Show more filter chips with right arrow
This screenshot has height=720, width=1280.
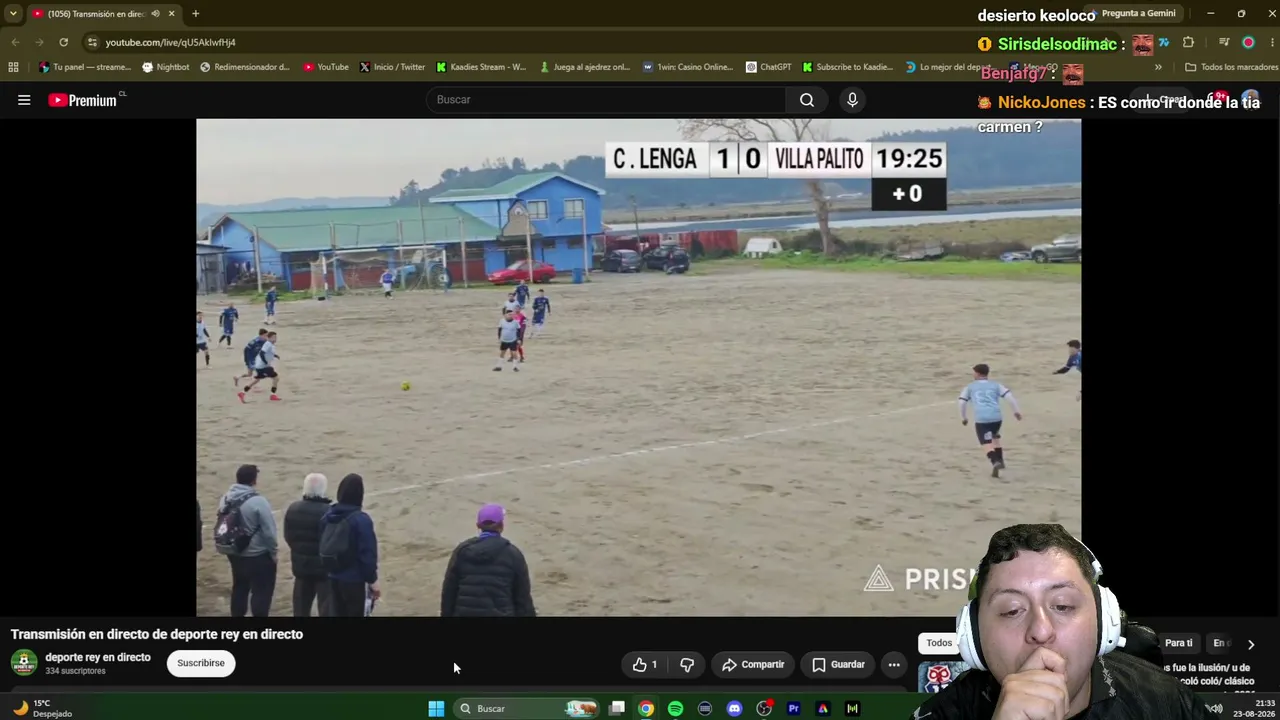pyautogui.click(x=1250, y=644)
